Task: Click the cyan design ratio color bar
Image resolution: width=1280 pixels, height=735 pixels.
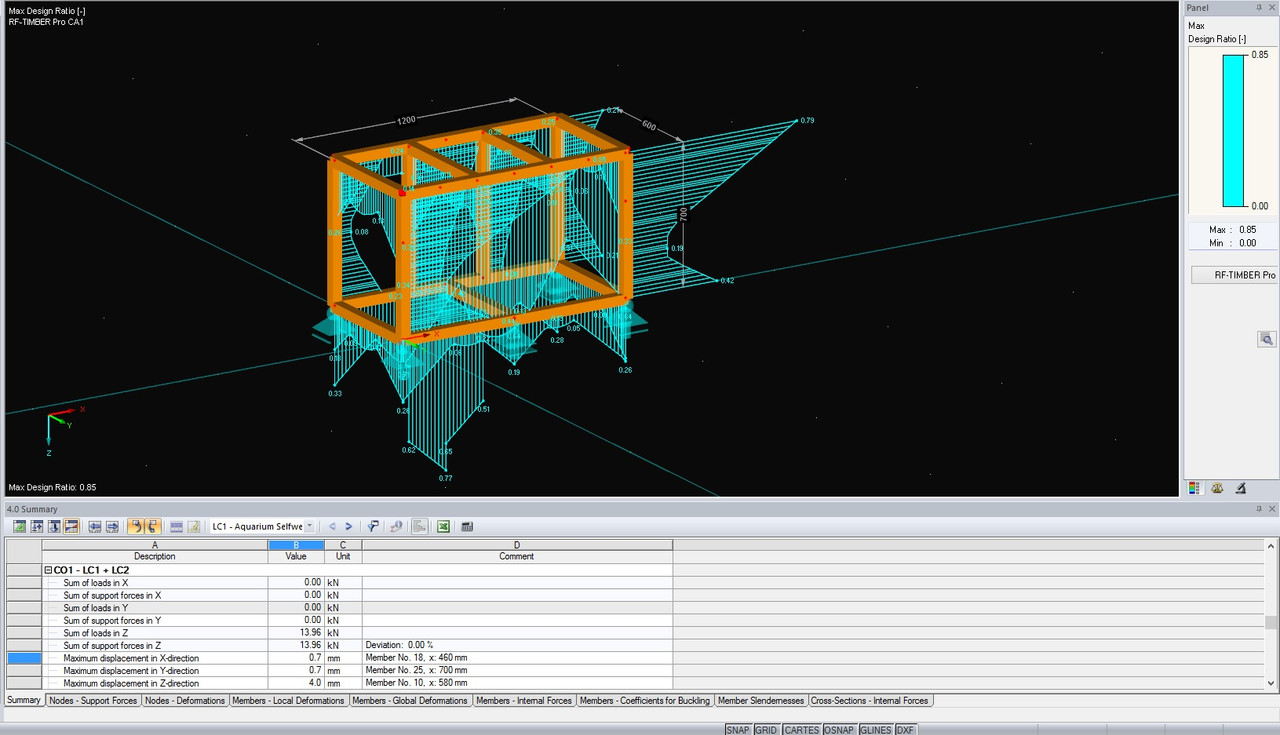Action: [x=1233, y=130]
